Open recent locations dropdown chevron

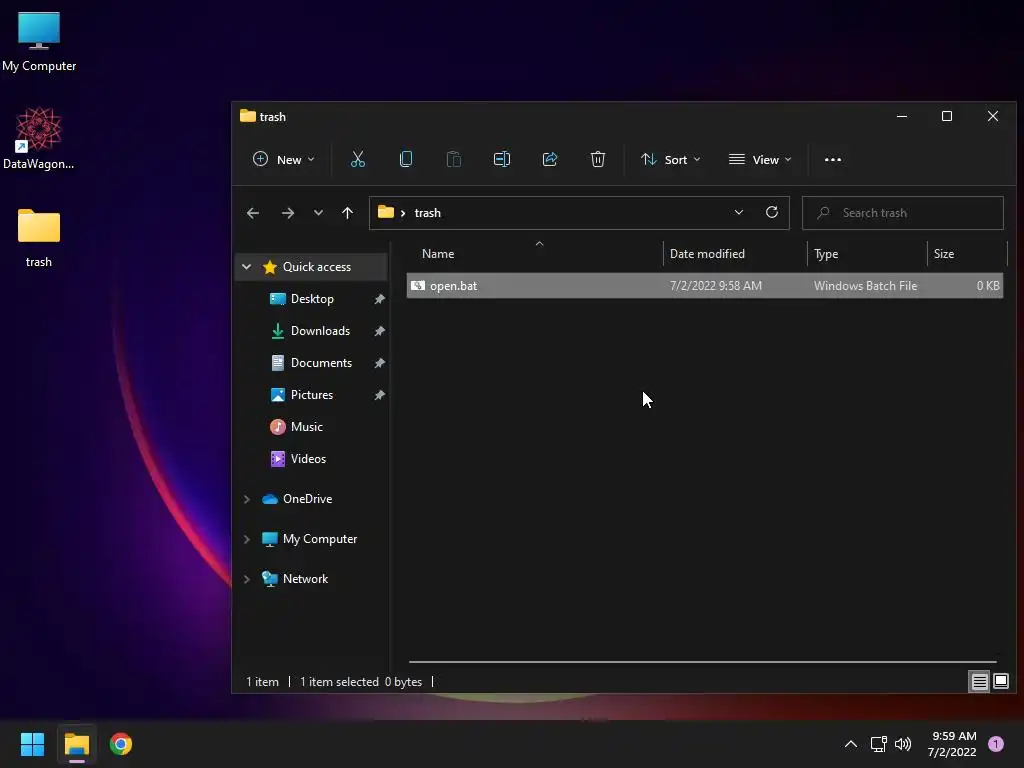(318, 213)
